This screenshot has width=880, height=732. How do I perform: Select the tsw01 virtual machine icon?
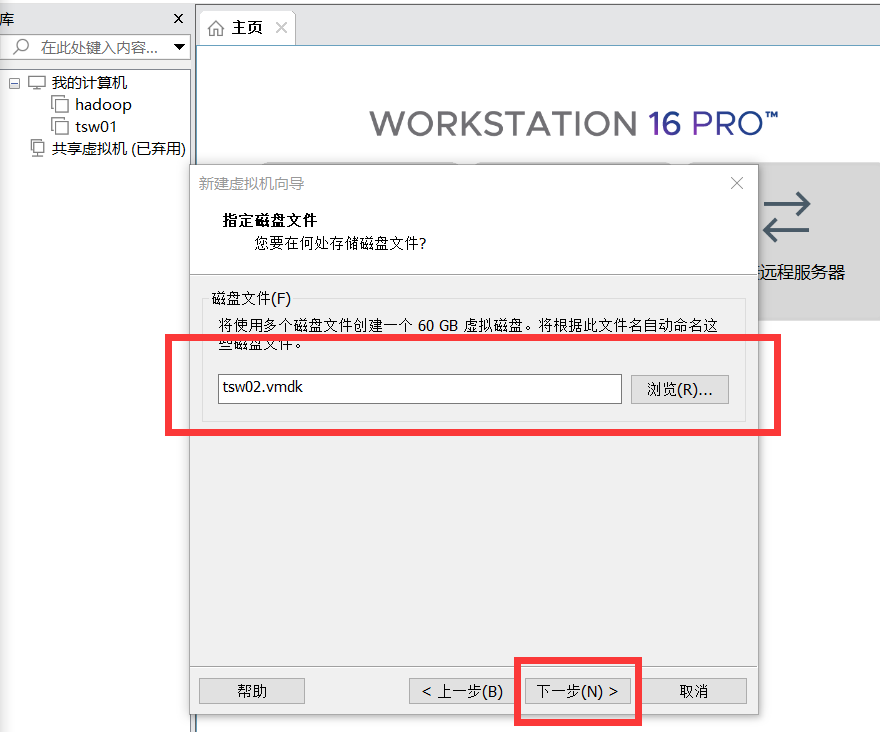(x=60, y=126)
